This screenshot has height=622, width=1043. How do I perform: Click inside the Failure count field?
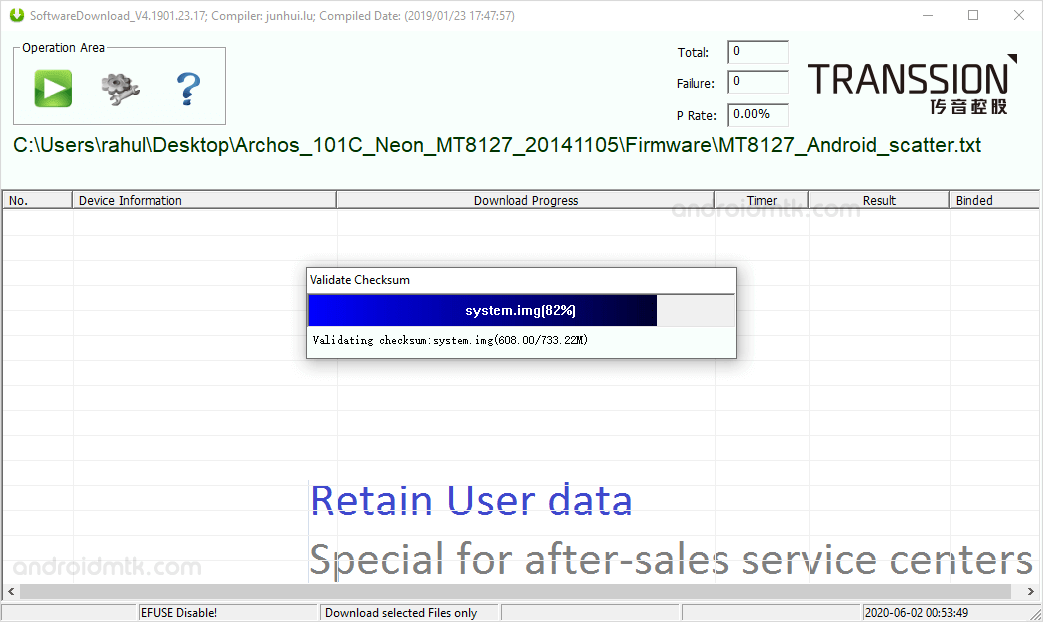click(x=756, y=82)
